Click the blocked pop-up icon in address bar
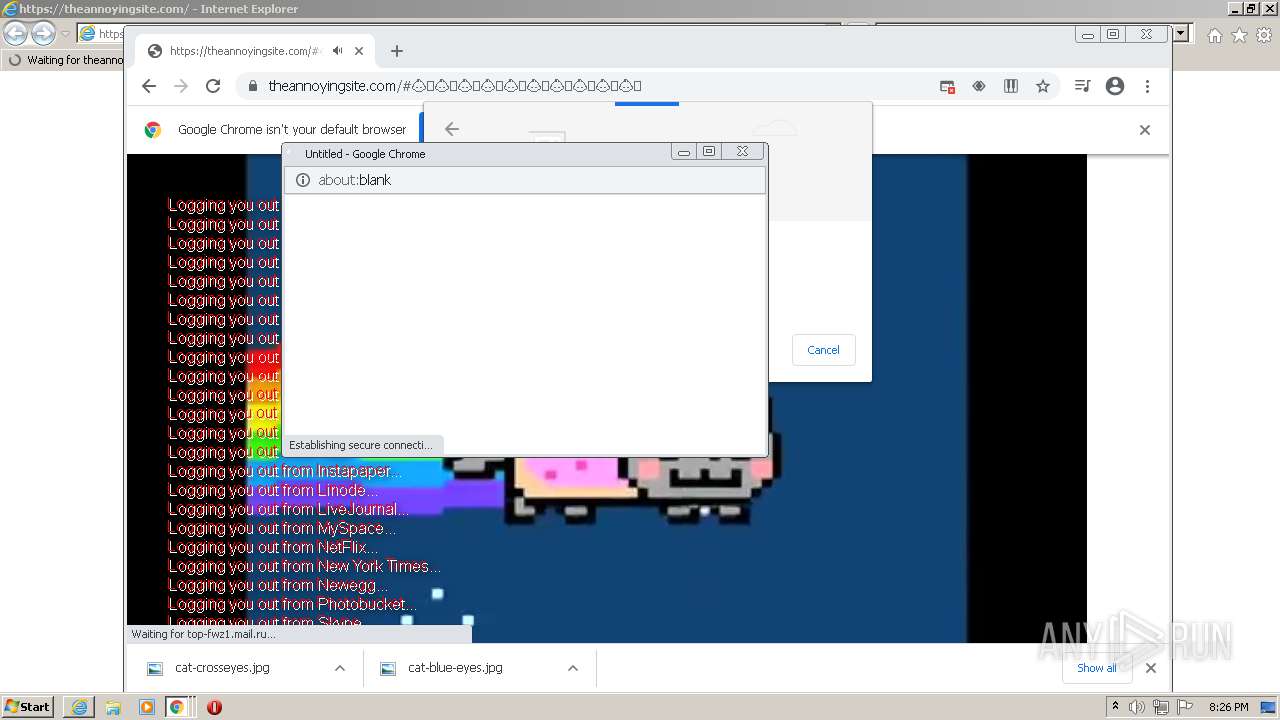 pyautogui.click(x=947, y=86)
